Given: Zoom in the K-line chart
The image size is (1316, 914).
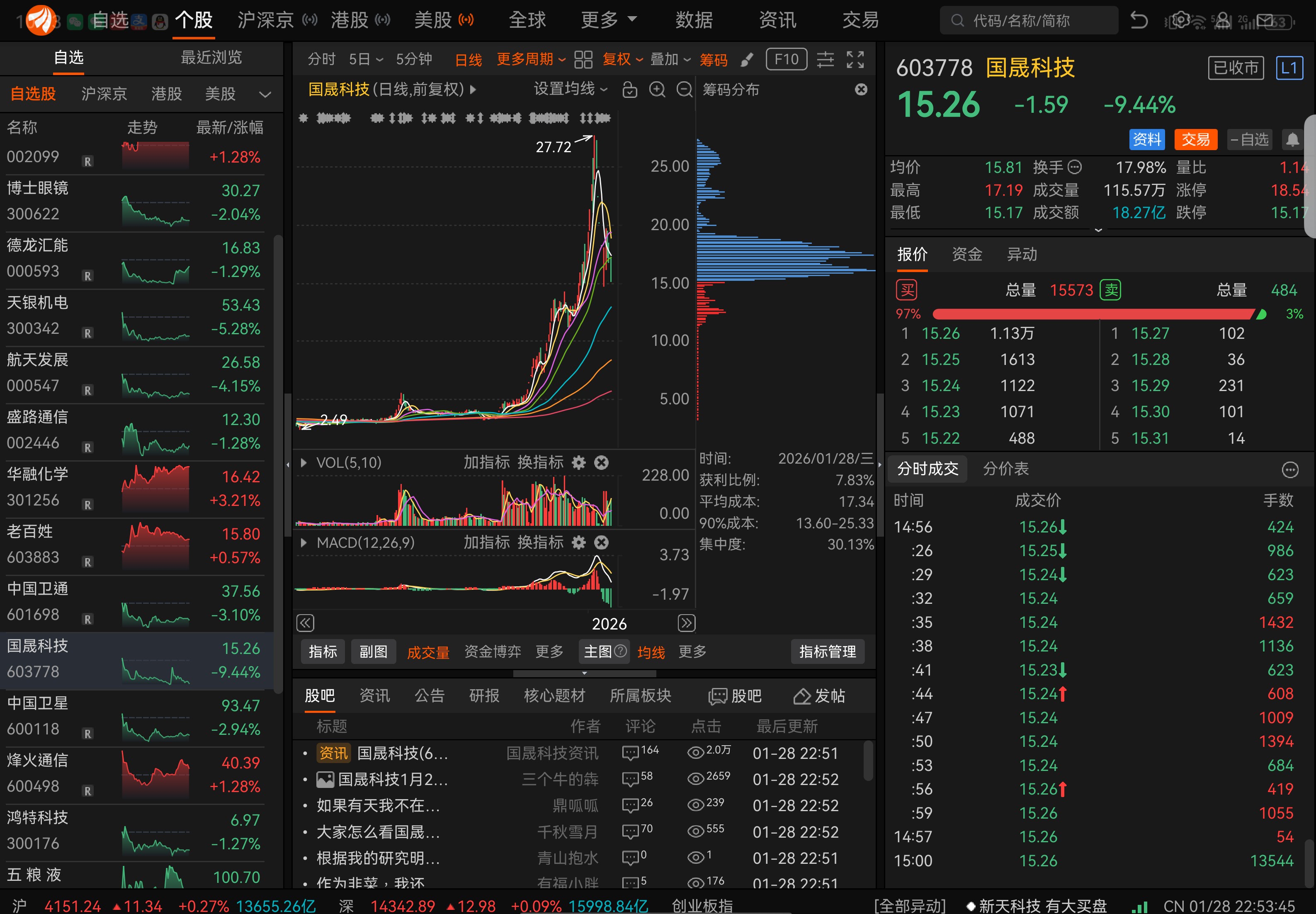Looking at the screenshot, I should pyautogui.click(x=657, y=90).
